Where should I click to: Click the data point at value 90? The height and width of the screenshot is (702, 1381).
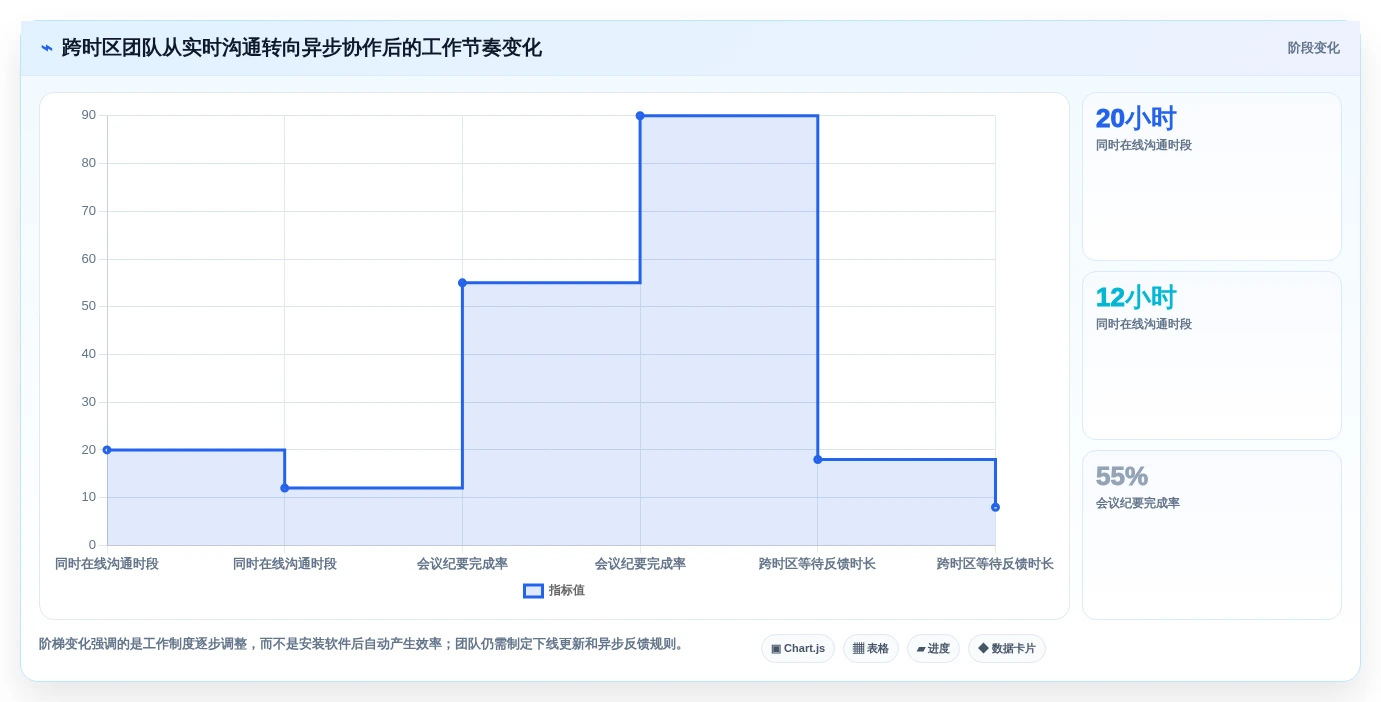tap(640, 116)
